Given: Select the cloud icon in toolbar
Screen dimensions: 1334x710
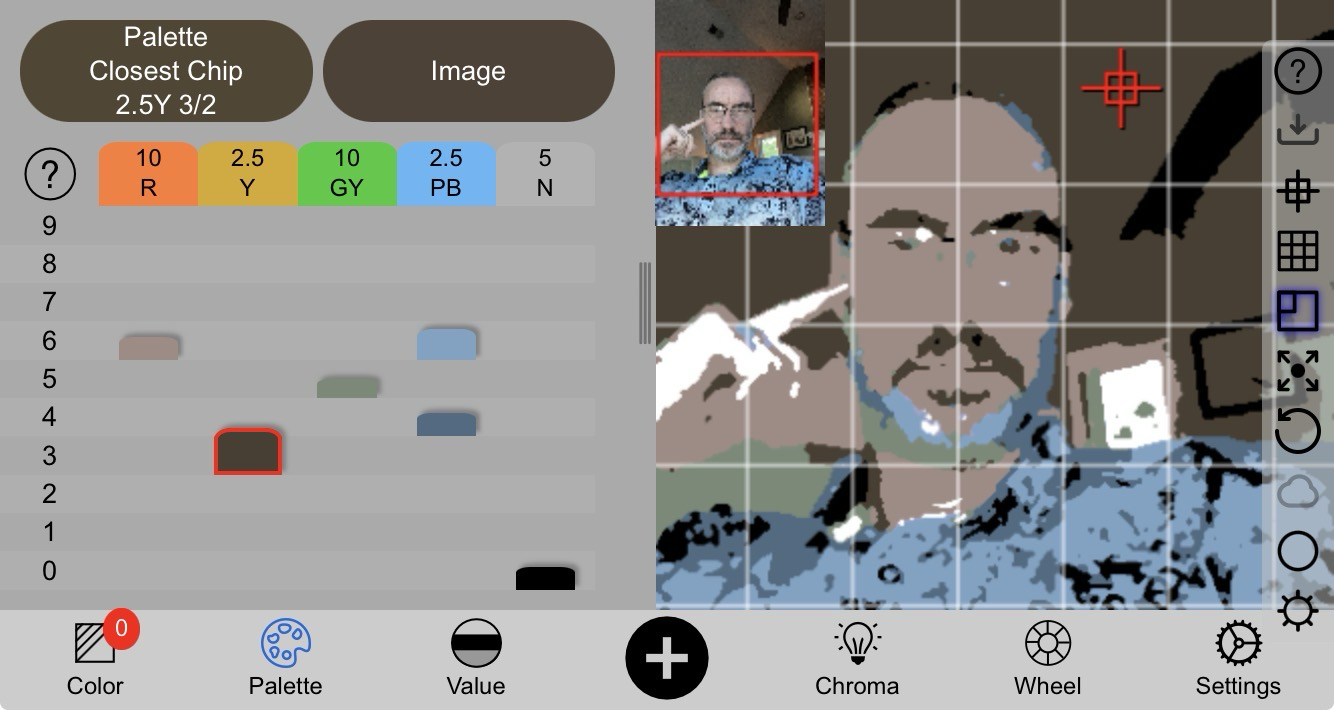Looking at the screenshot, I should [x=1298, y=492].
